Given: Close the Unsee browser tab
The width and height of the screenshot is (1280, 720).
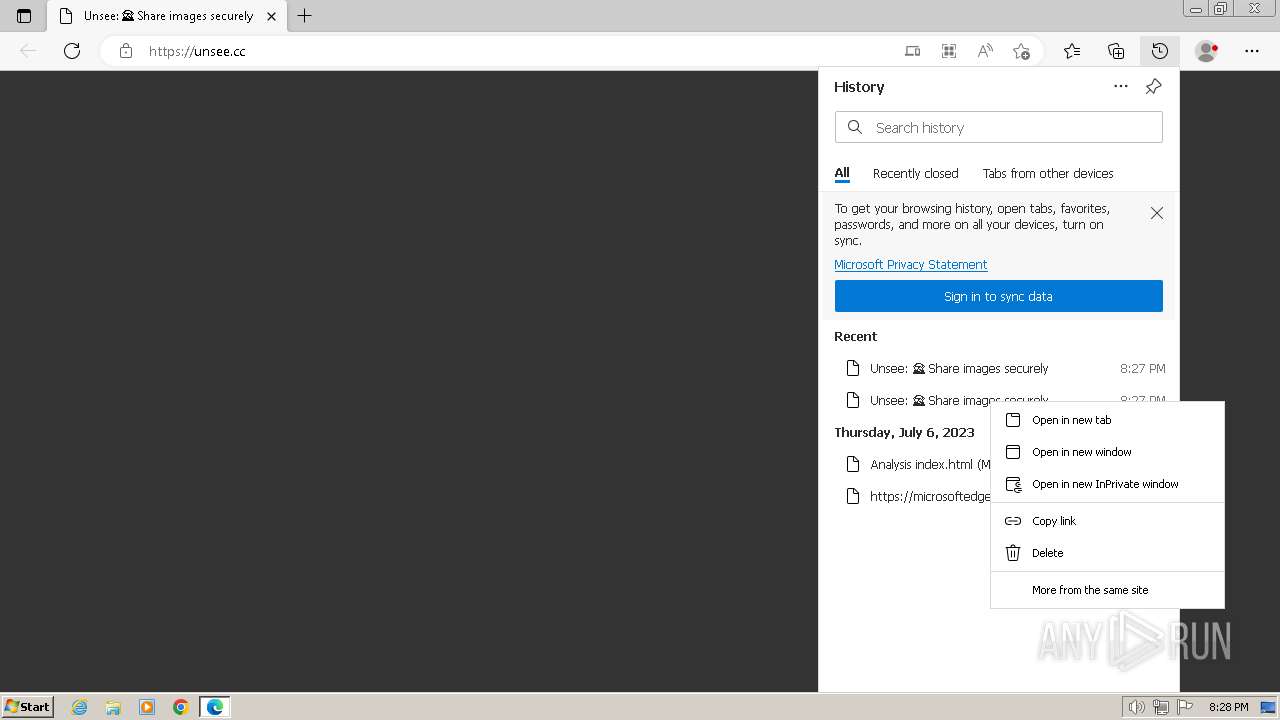Looking at the screenshot, I should 271,16.
